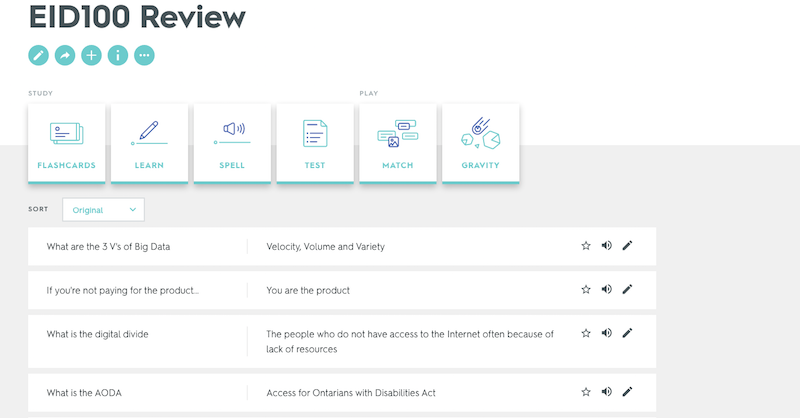Click the term 'What is the AODA'
Viewport: 800px width, 418px height.
[84, 393]
